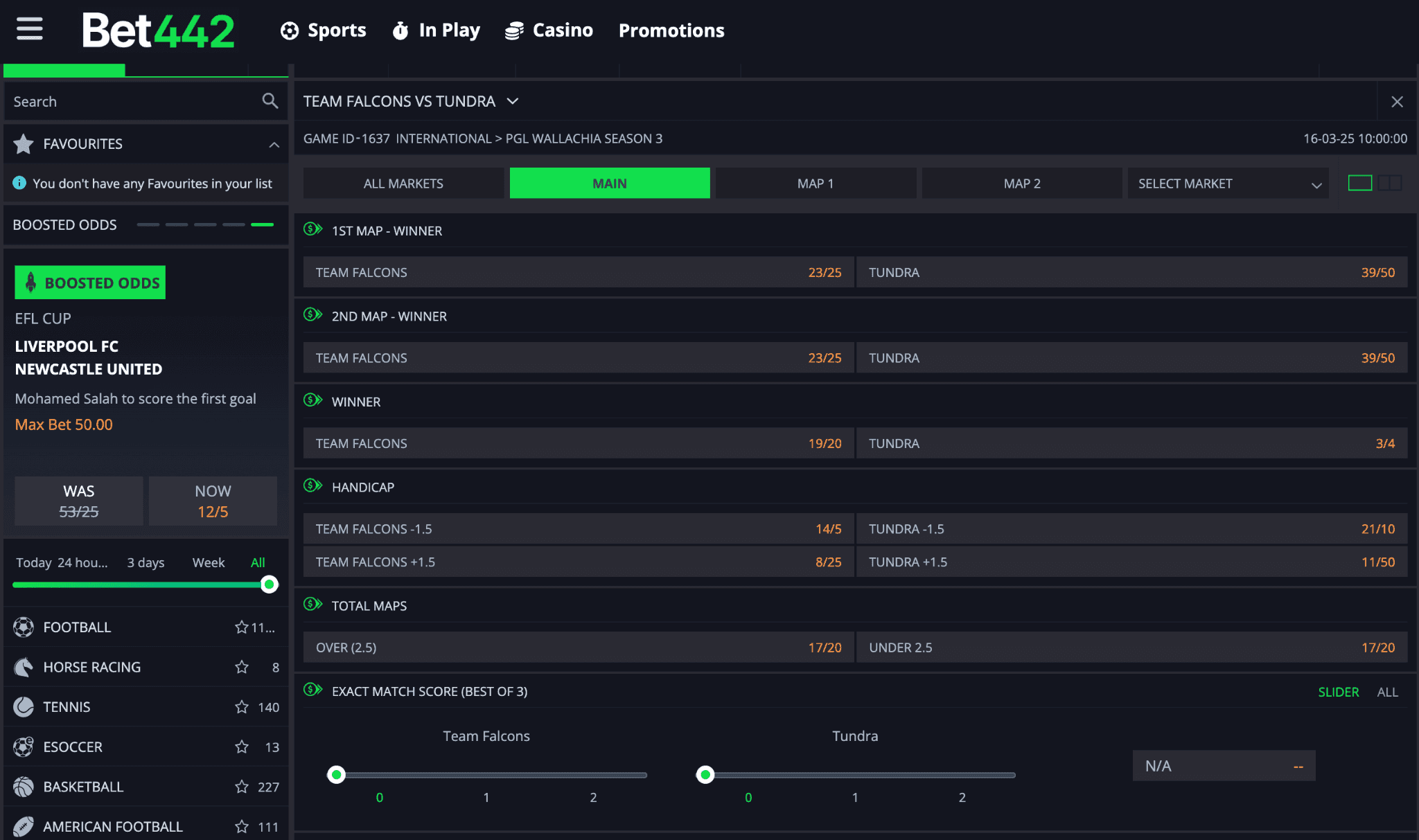This screenshot has height=840, width=1419.
Task: Open the Sports menu
Action: (x=323, y=30)
